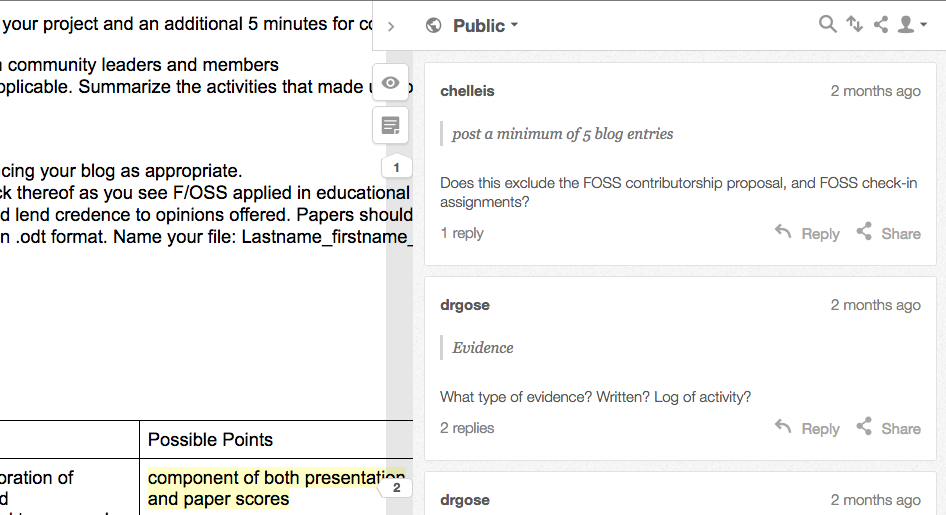Select annotation bucket marker labeled 1
Image resolution: width=946 pixels, height=515 pixels.
(396, 168)
